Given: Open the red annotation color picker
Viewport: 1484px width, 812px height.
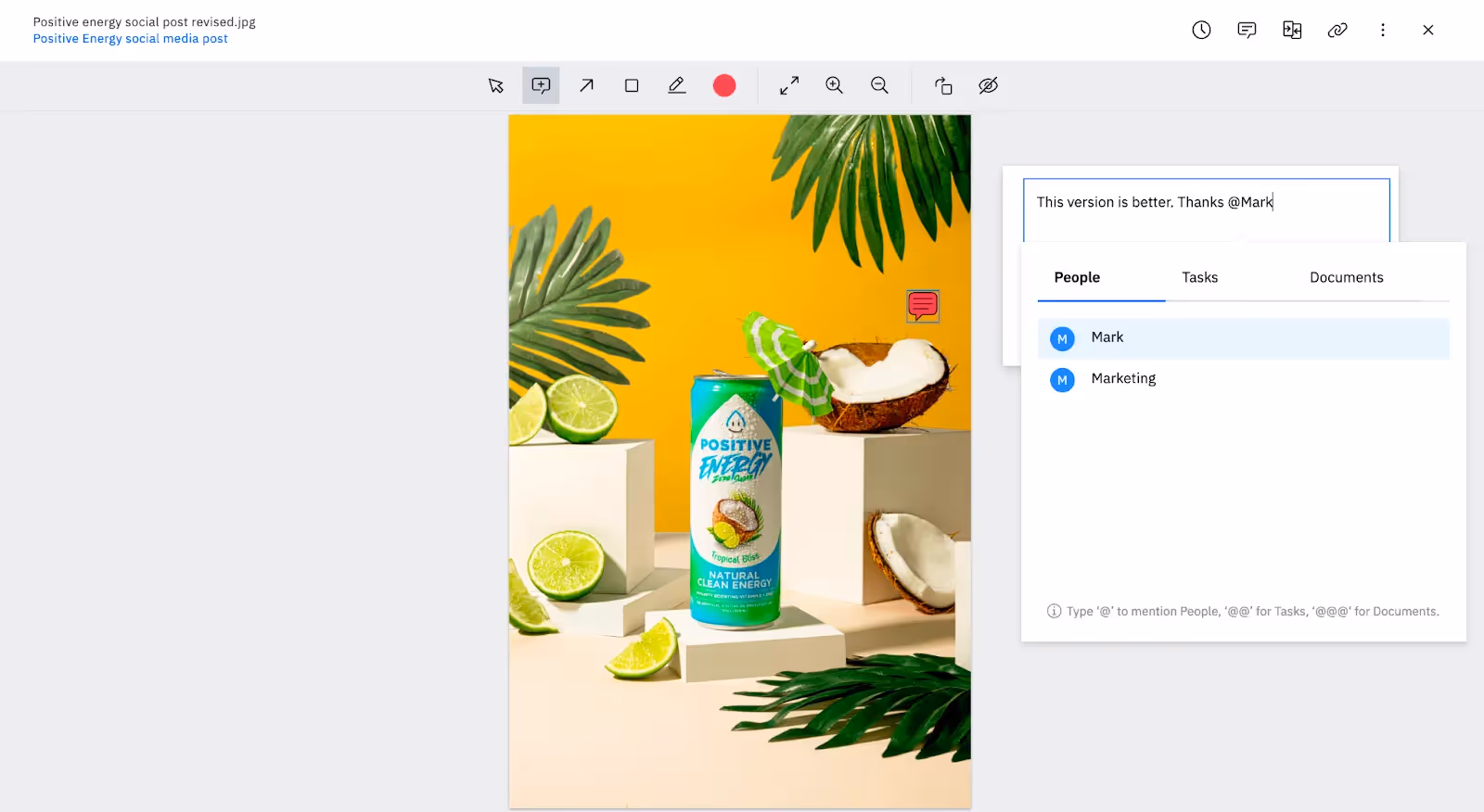Looking at the screenshot, I should point(724,85).
